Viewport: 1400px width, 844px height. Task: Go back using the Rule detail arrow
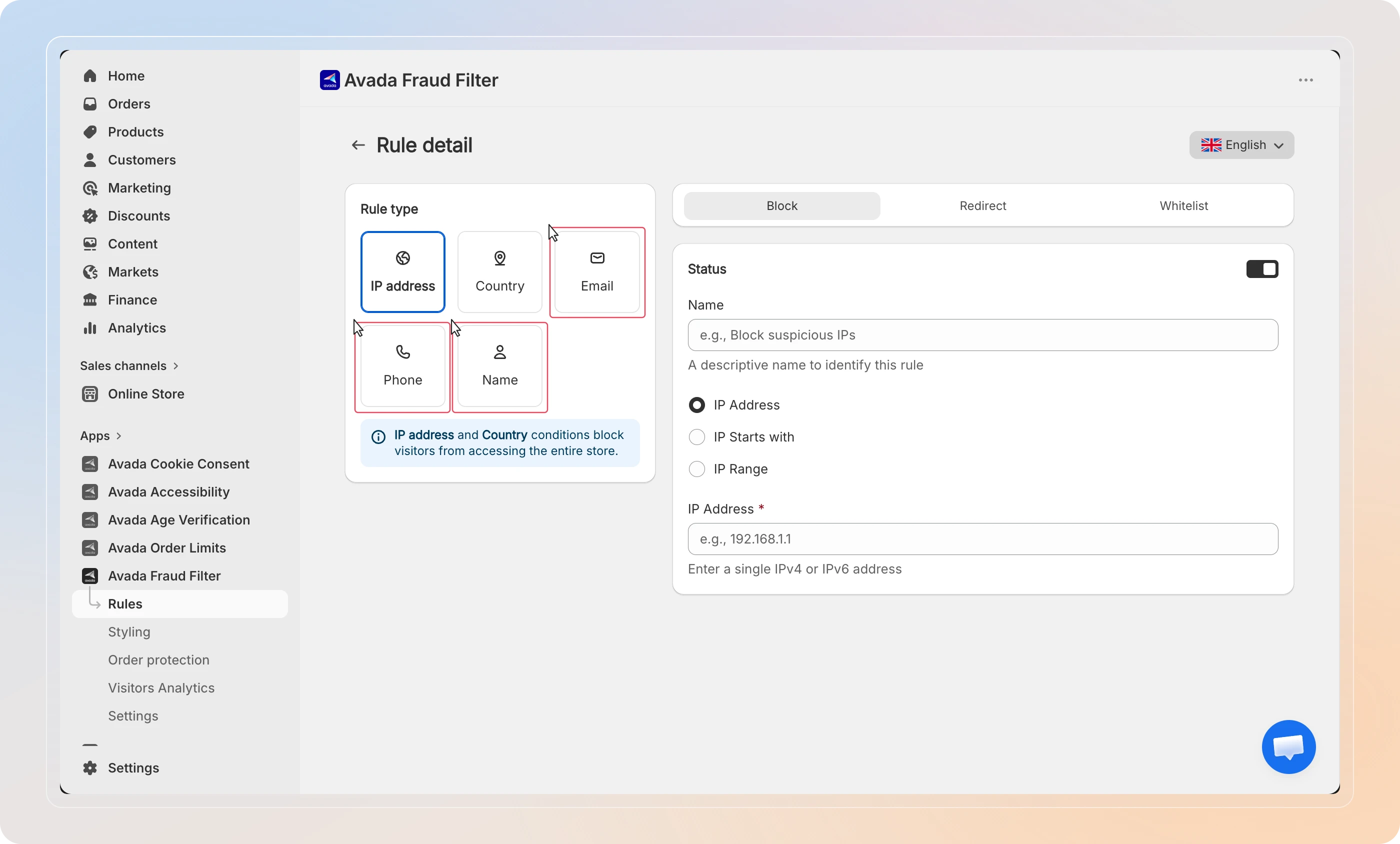coord(358,145)
